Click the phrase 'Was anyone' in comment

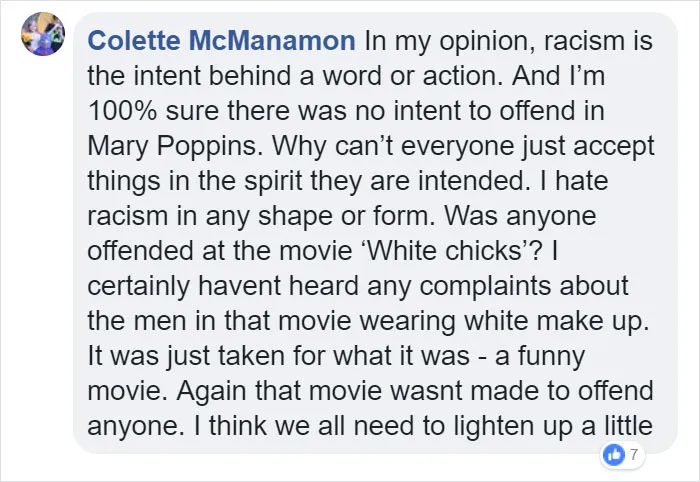(520, 216)
